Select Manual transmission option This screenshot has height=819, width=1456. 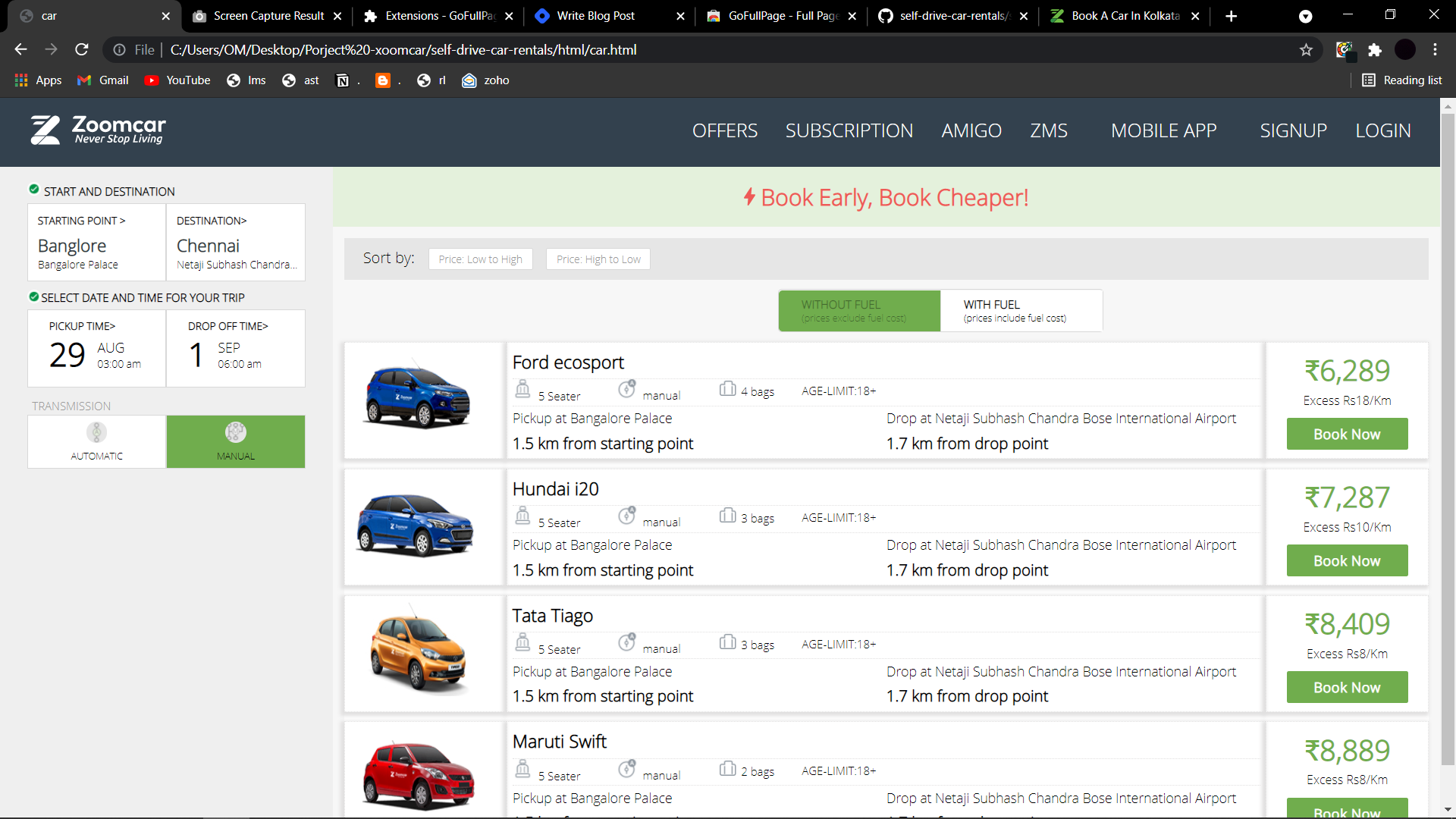[x=236, y=441]
